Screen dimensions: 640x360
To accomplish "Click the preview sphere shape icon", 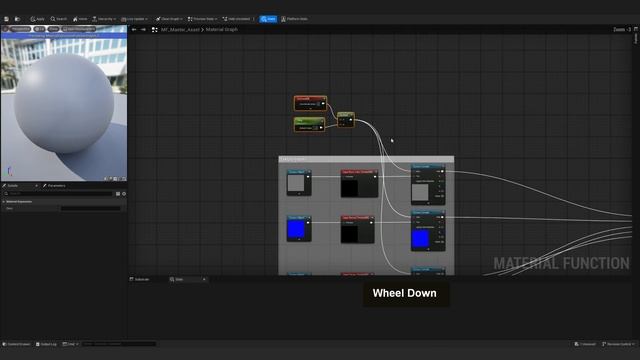I will (x=111, y=179).
